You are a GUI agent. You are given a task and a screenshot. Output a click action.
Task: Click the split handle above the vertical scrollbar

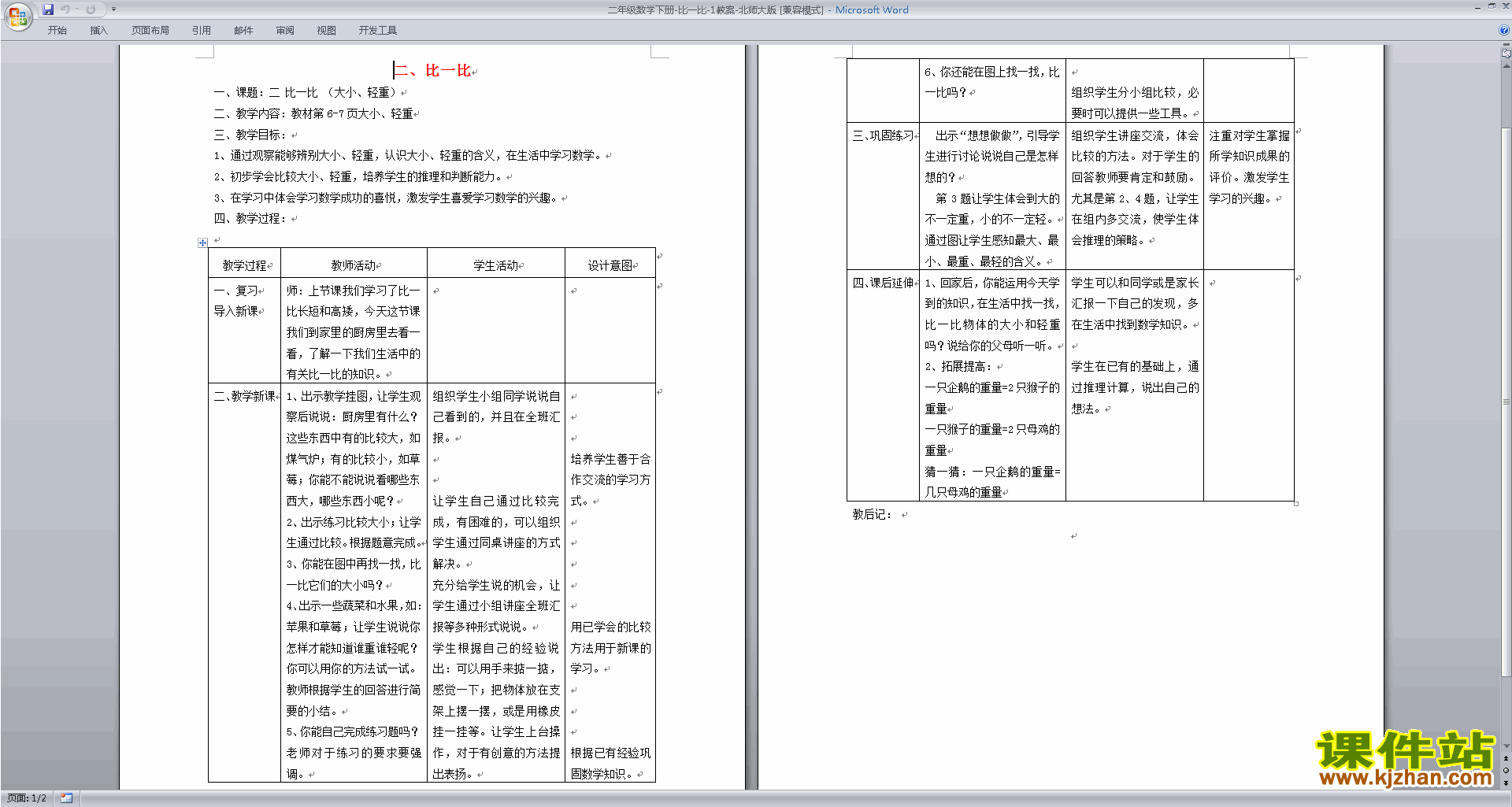click(x=1506, y=46)
